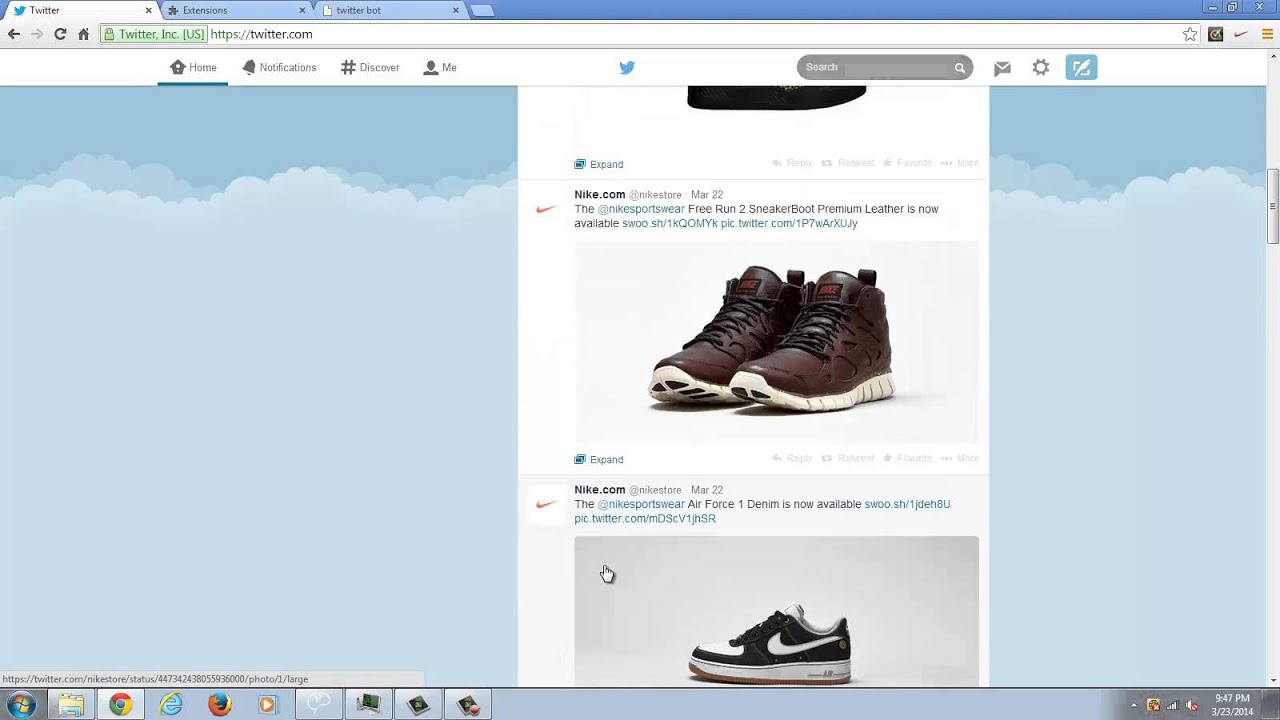
Task: Open @nikesportswear mention in Air Force 1 tweet
Action: tap(641, 505)
